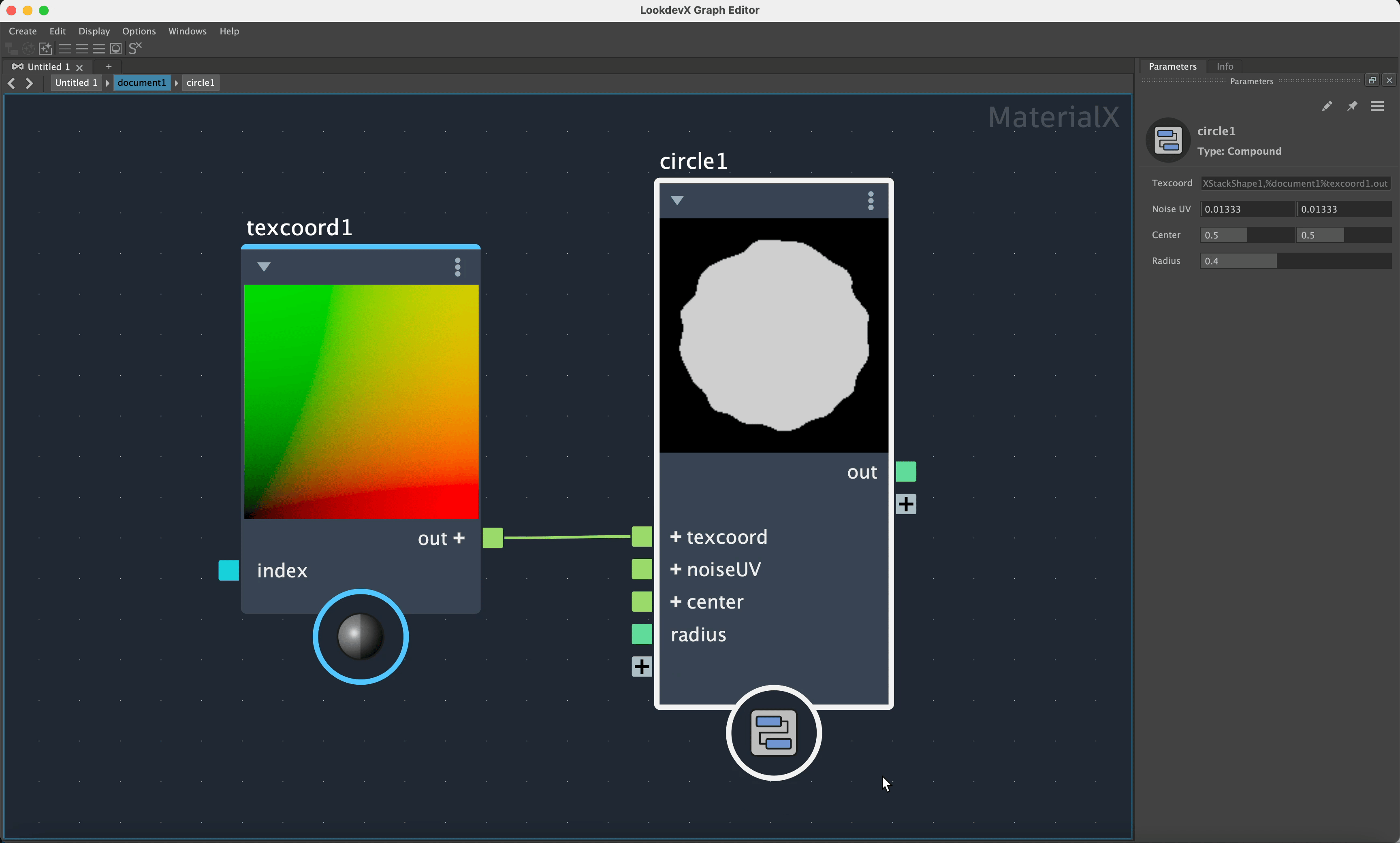Toggle the float/dock button on Parameters panel
The height and width of the screenshot is (843, 1400).
tap(1372, 79)
